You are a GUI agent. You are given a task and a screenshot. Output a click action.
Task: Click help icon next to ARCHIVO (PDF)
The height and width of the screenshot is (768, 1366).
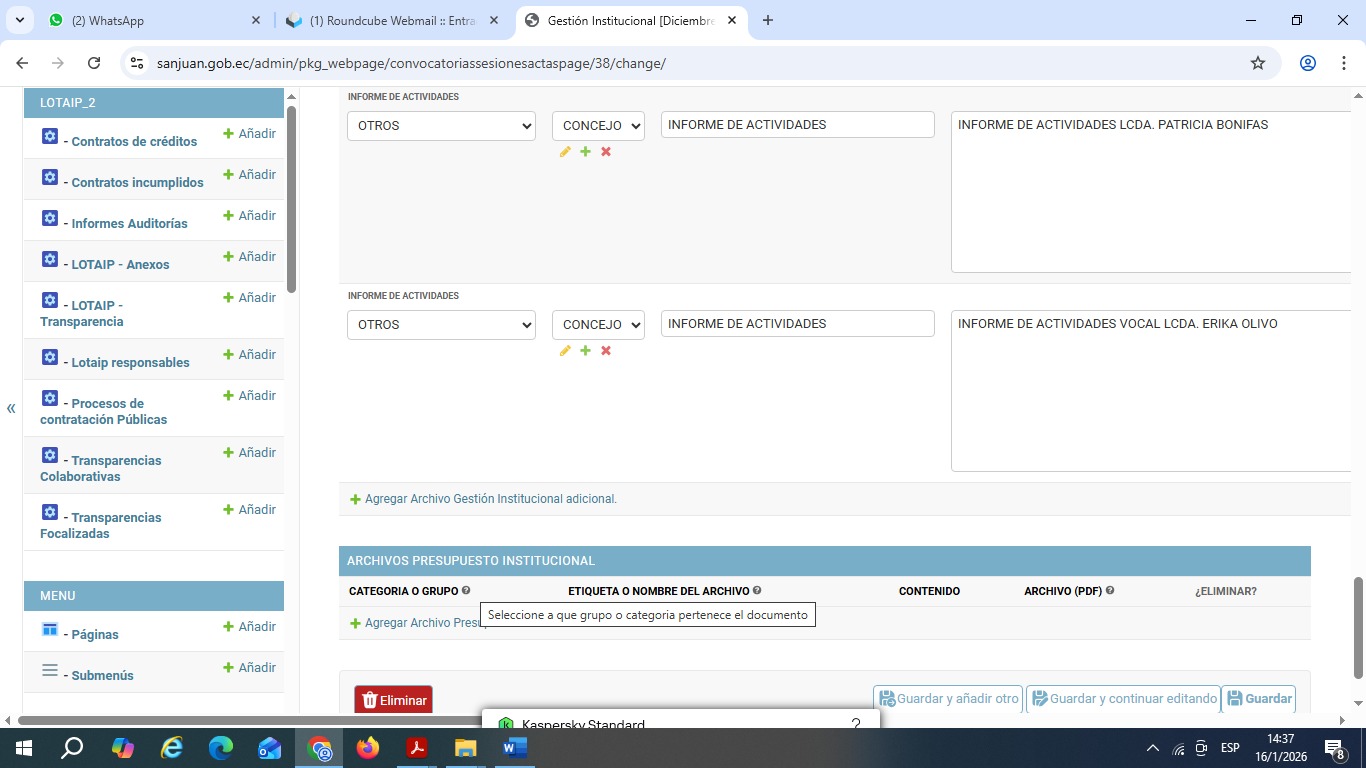click(1110, 591)
